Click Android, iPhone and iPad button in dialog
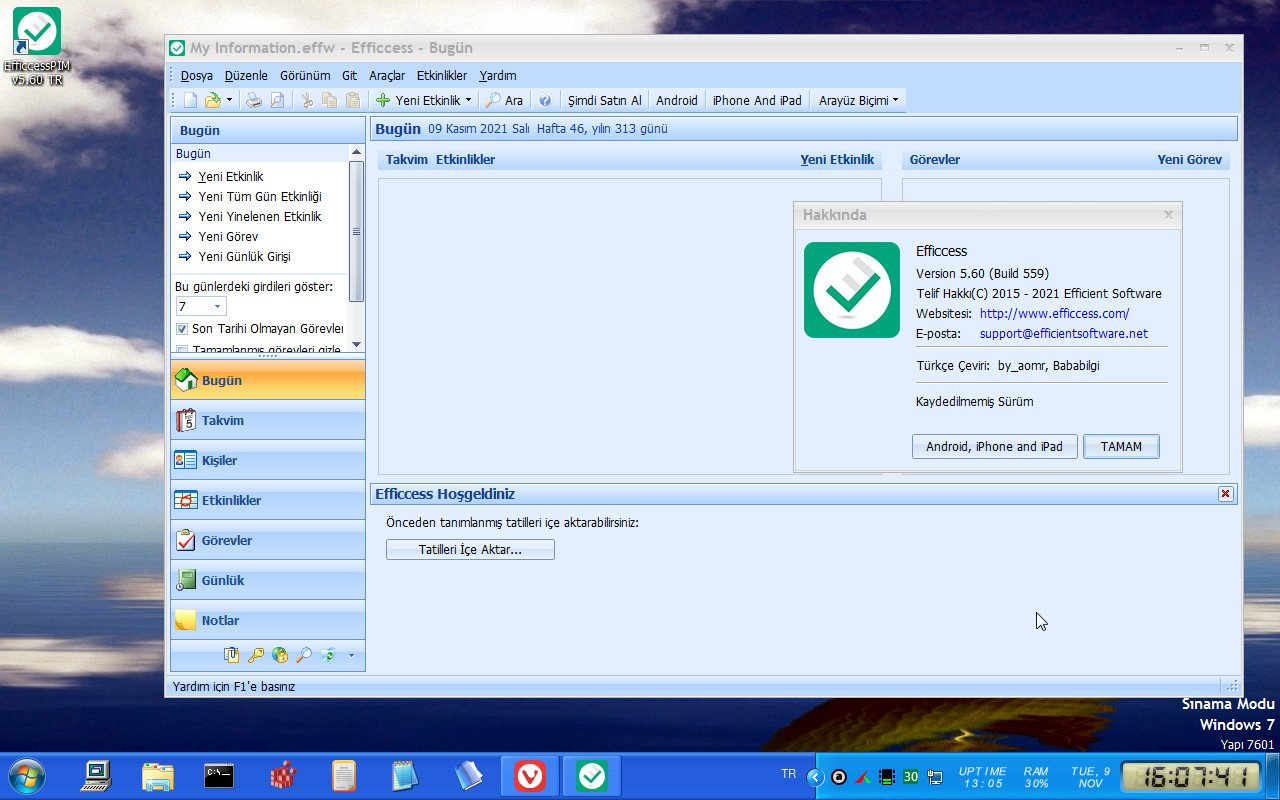The image size is (1280, 800). pyautogui.click(x=994, y=447)
